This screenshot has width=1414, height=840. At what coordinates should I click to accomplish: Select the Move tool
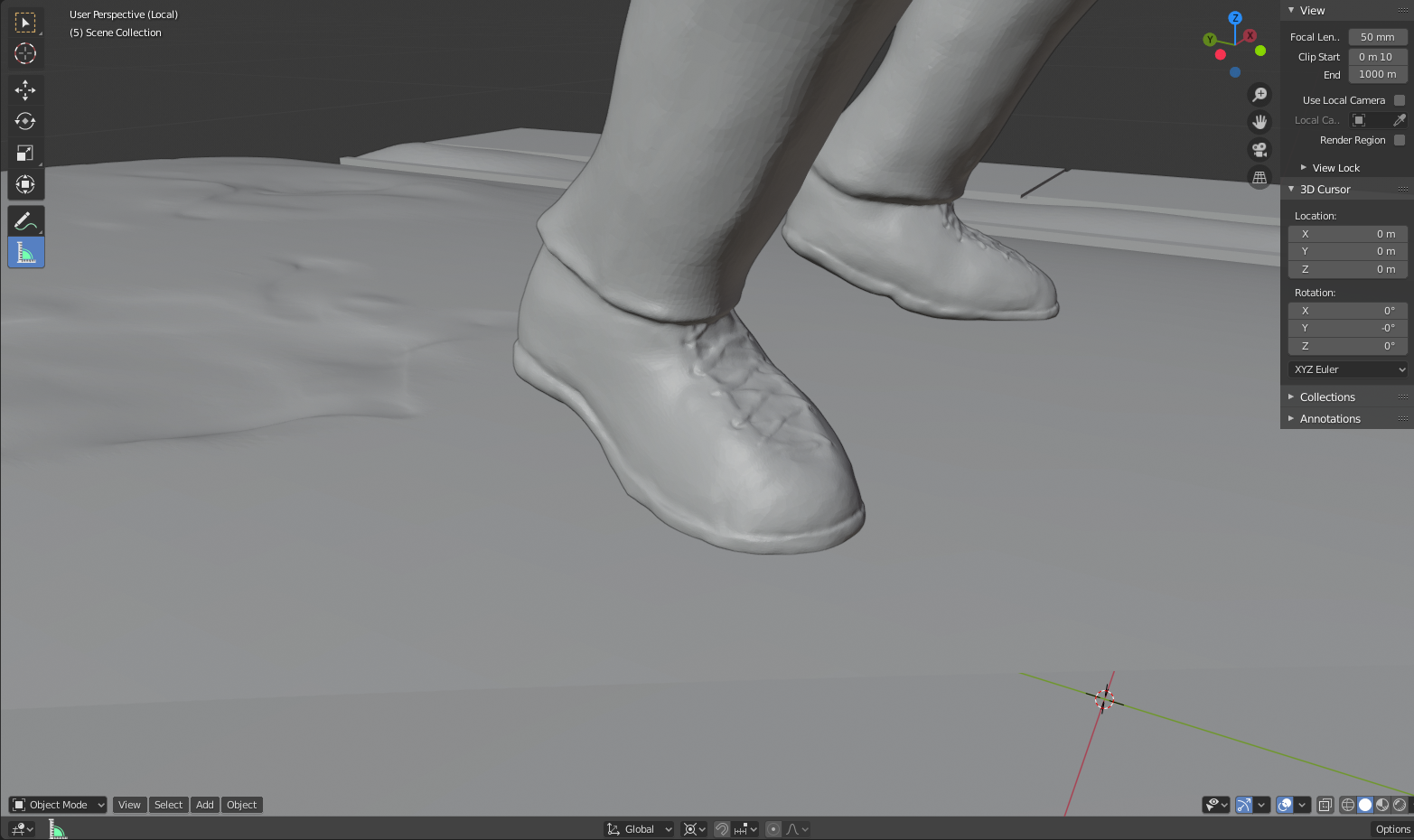(x=25, y=89)
